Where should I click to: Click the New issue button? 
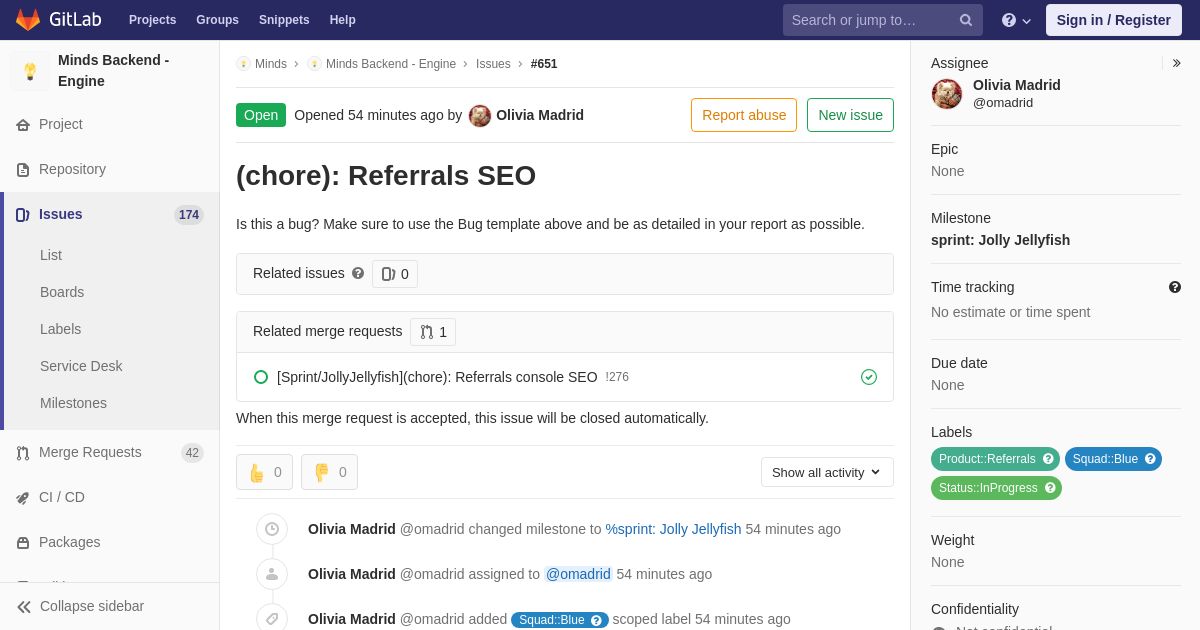tap(850, 115)
